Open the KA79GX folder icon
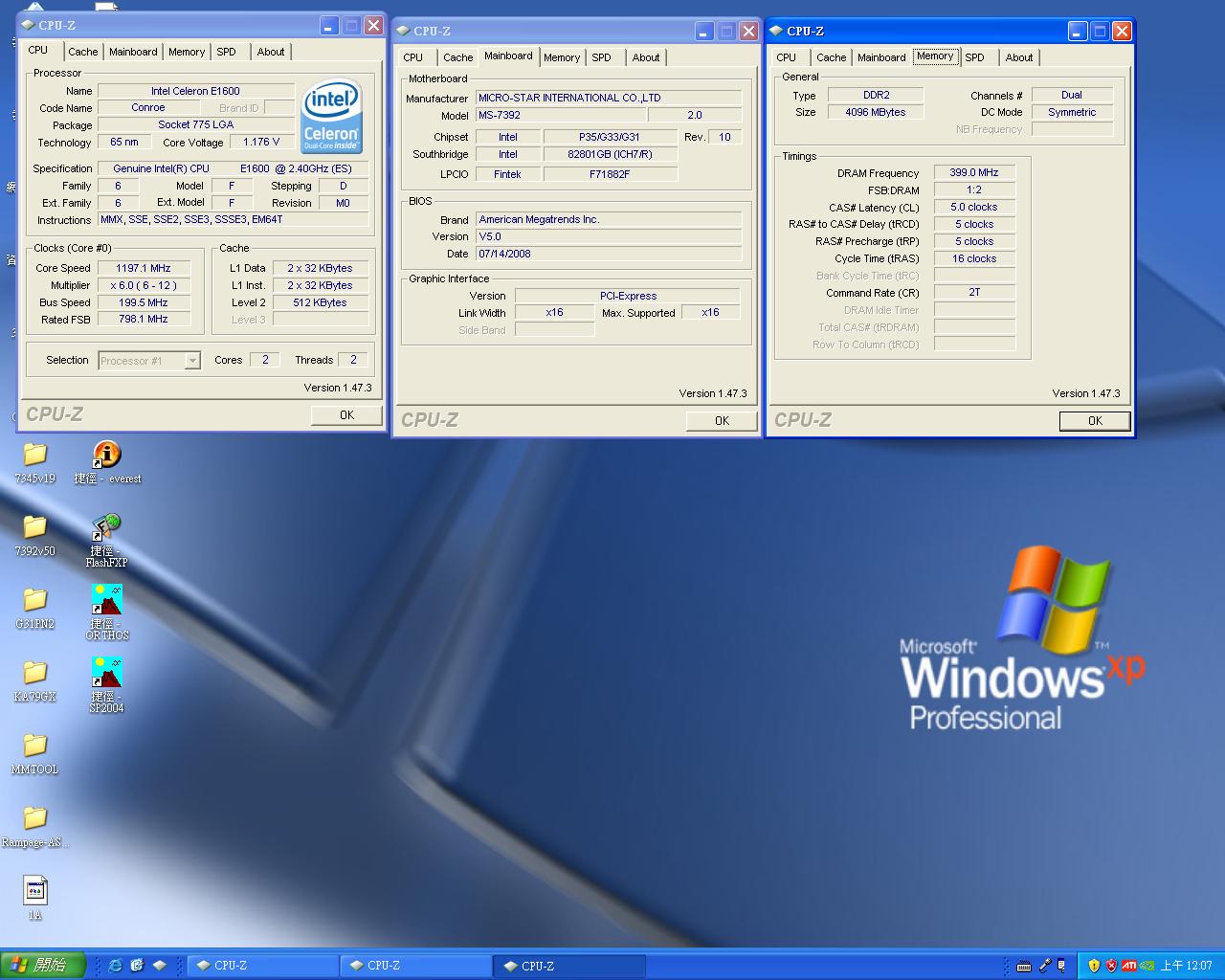 [34, 674]
